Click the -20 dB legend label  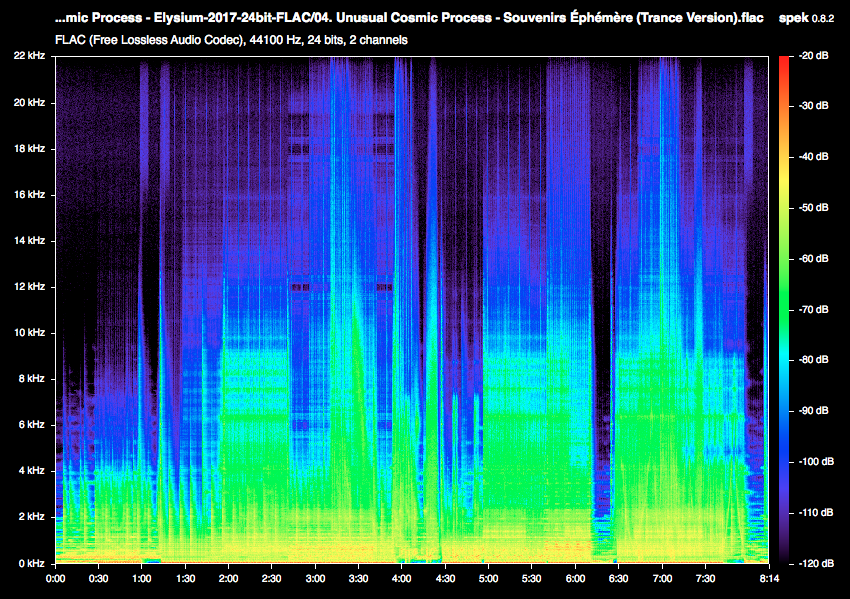814,55
